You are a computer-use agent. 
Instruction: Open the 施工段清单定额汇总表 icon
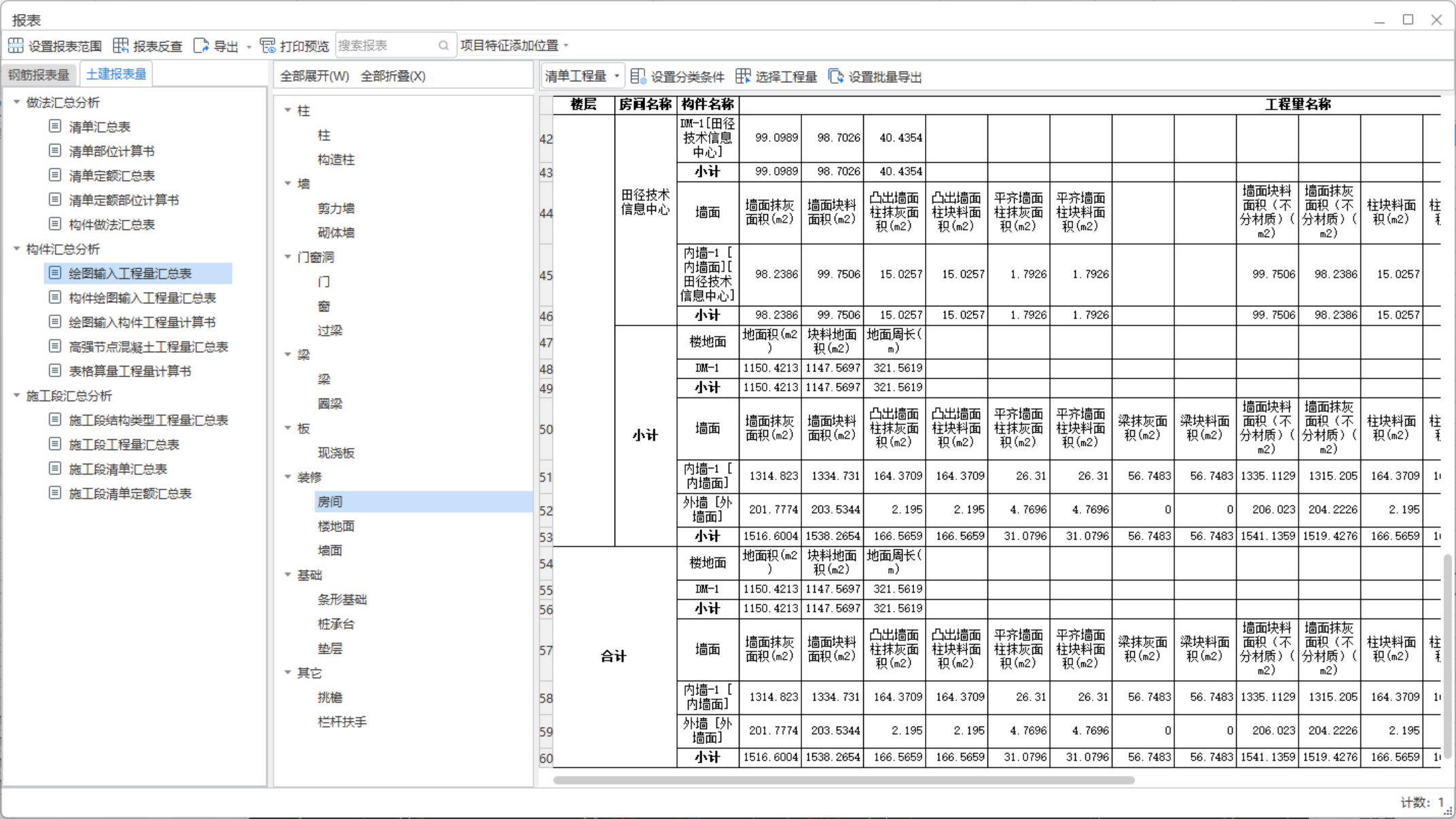[x=55, y=492]
